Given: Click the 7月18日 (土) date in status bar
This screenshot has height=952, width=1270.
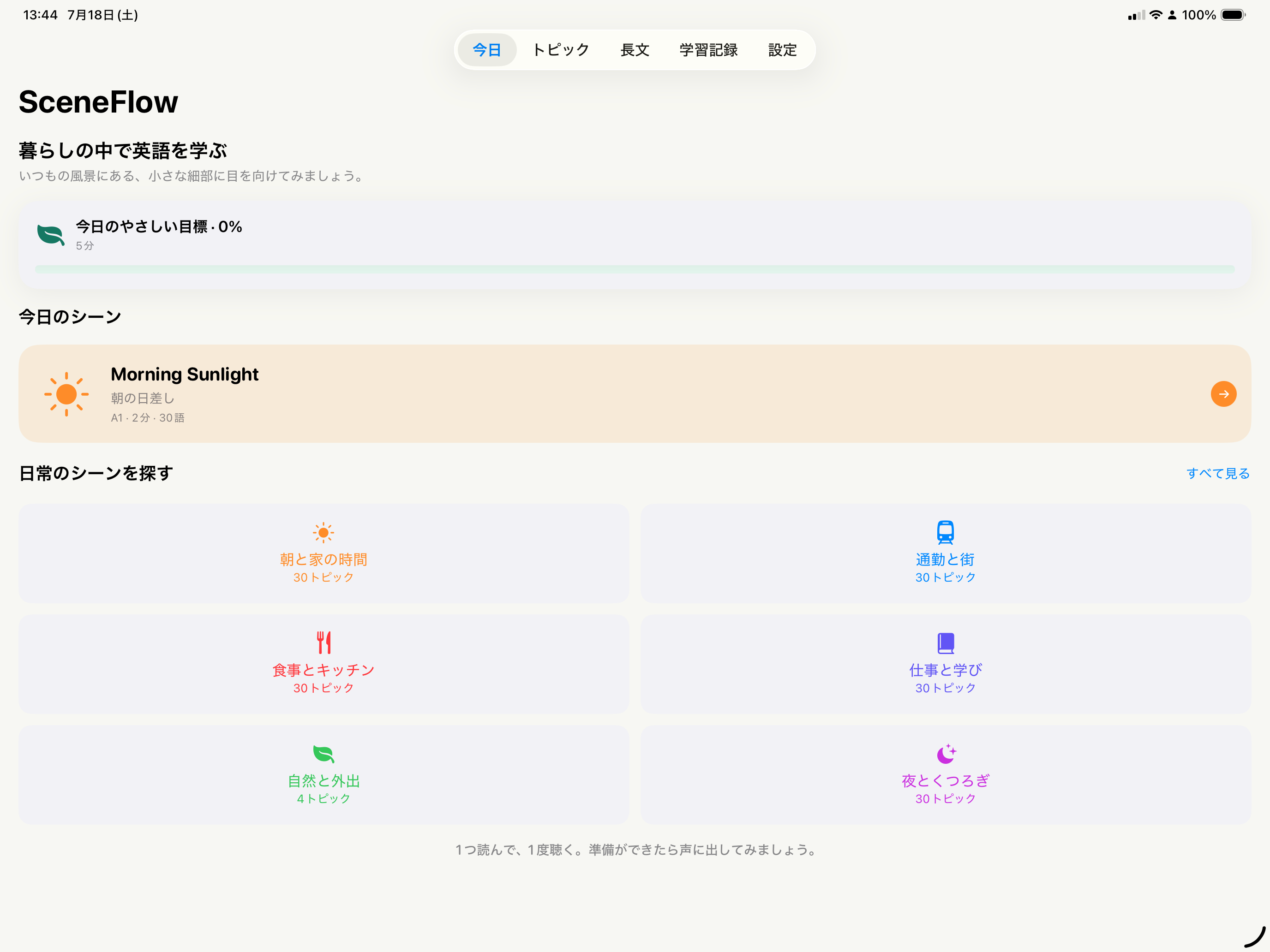Looking at the screenshot, I should tap(103, 15).
